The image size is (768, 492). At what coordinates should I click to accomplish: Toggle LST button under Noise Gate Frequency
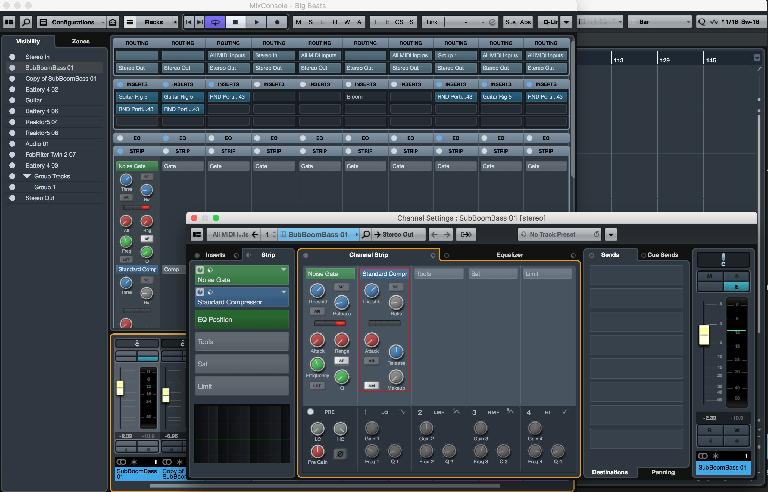coord(317,386)
